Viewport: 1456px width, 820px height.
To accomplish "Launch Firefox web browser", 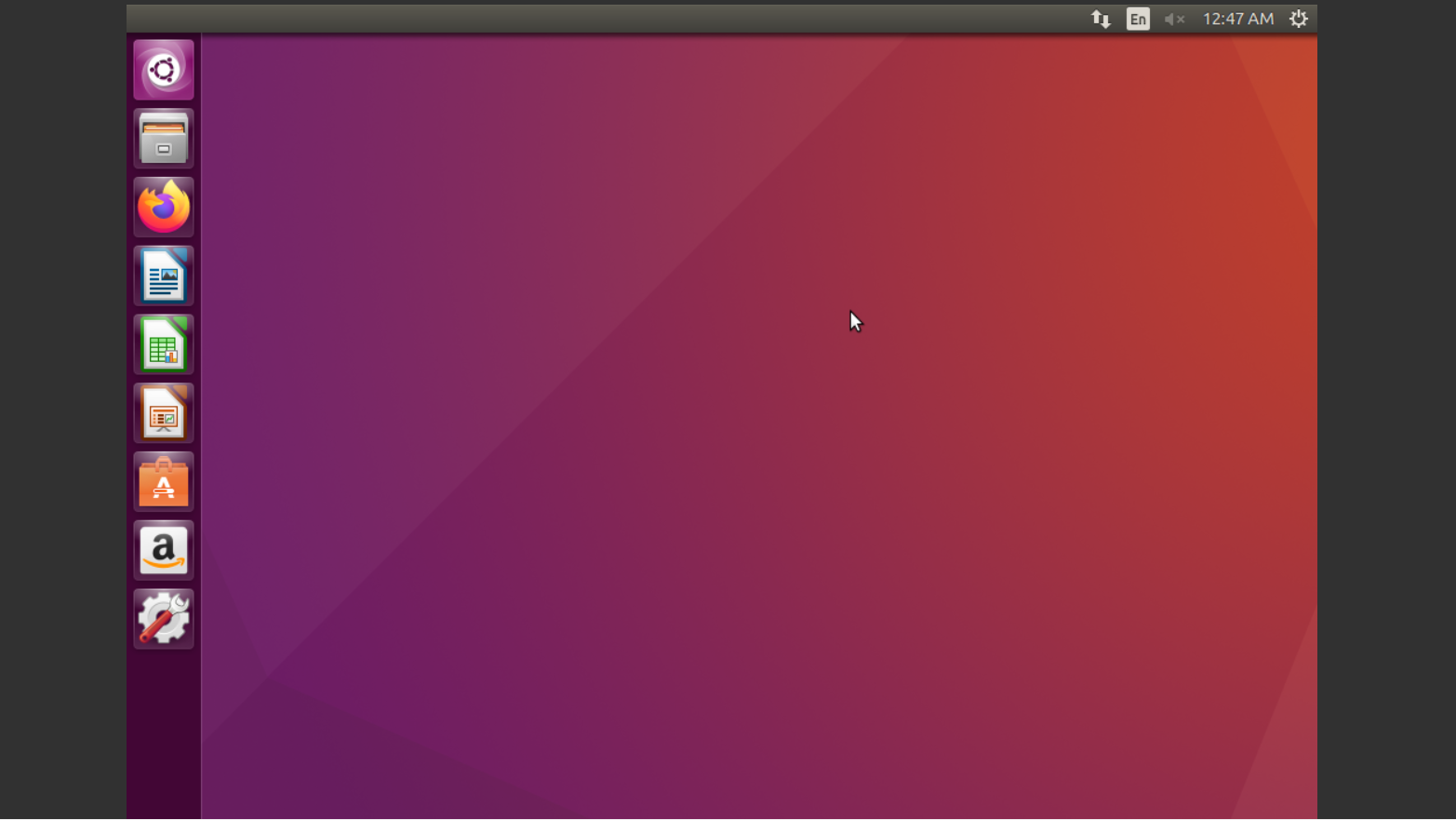I will [x=164, y=207].
